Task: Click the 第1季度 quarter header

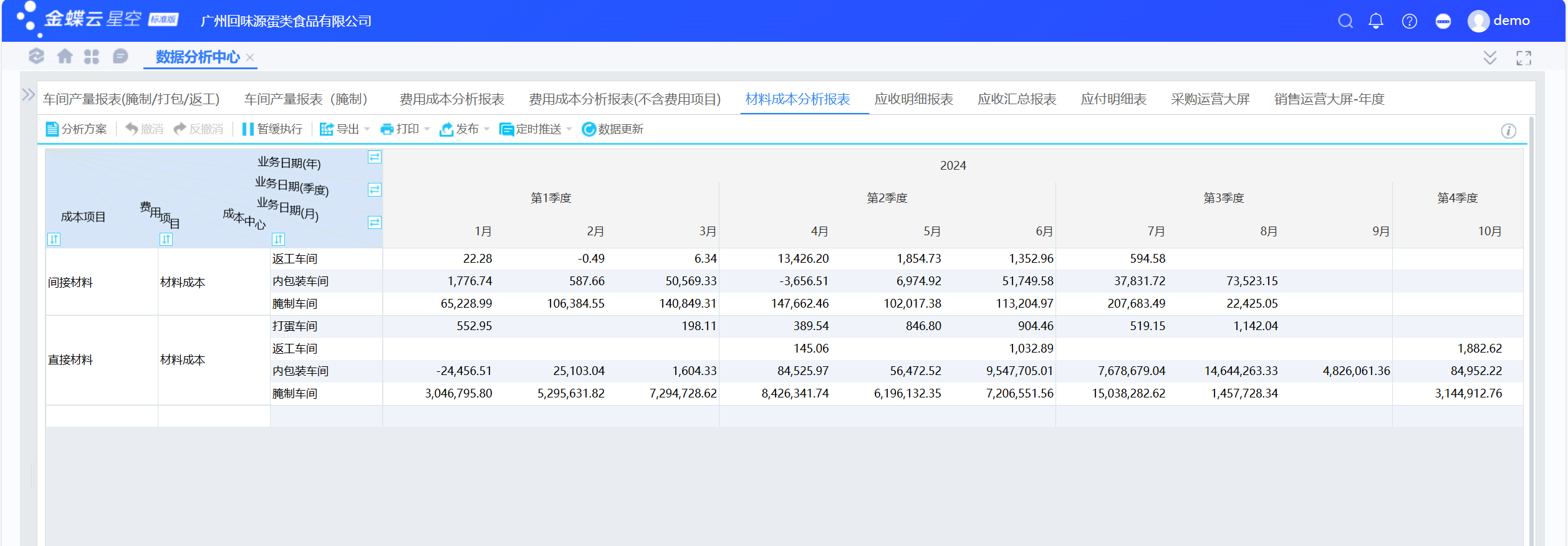Action: click(x=551, y=198)
